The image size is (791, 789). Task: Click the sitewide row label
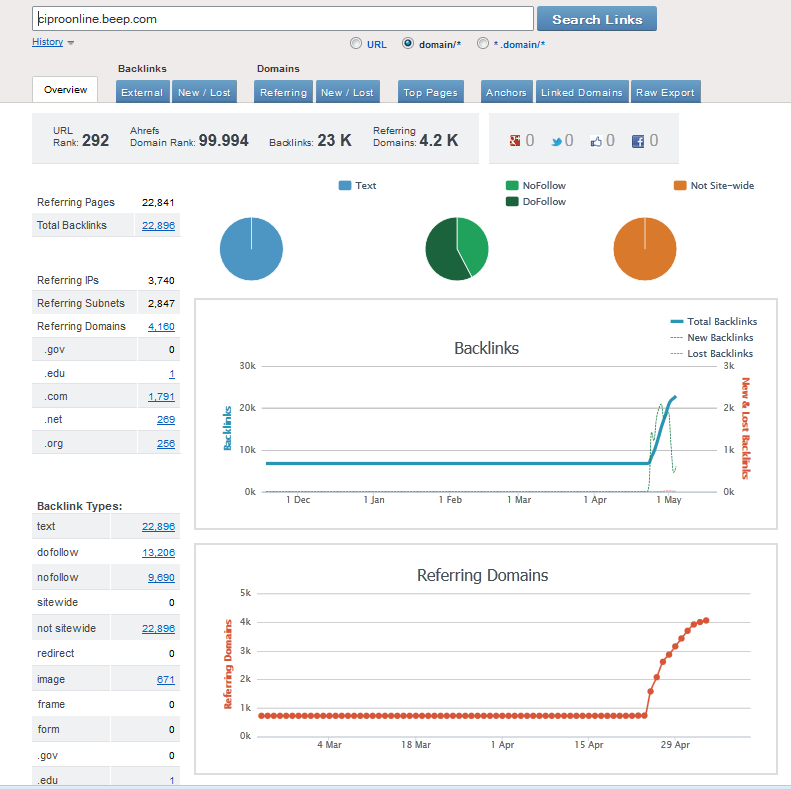[x=58, y=602]
